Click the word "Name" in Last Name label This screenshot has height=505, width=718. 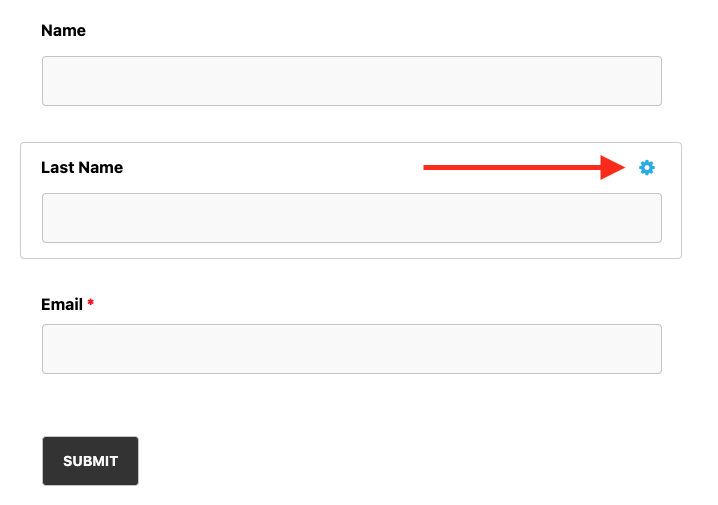(101, 168)
